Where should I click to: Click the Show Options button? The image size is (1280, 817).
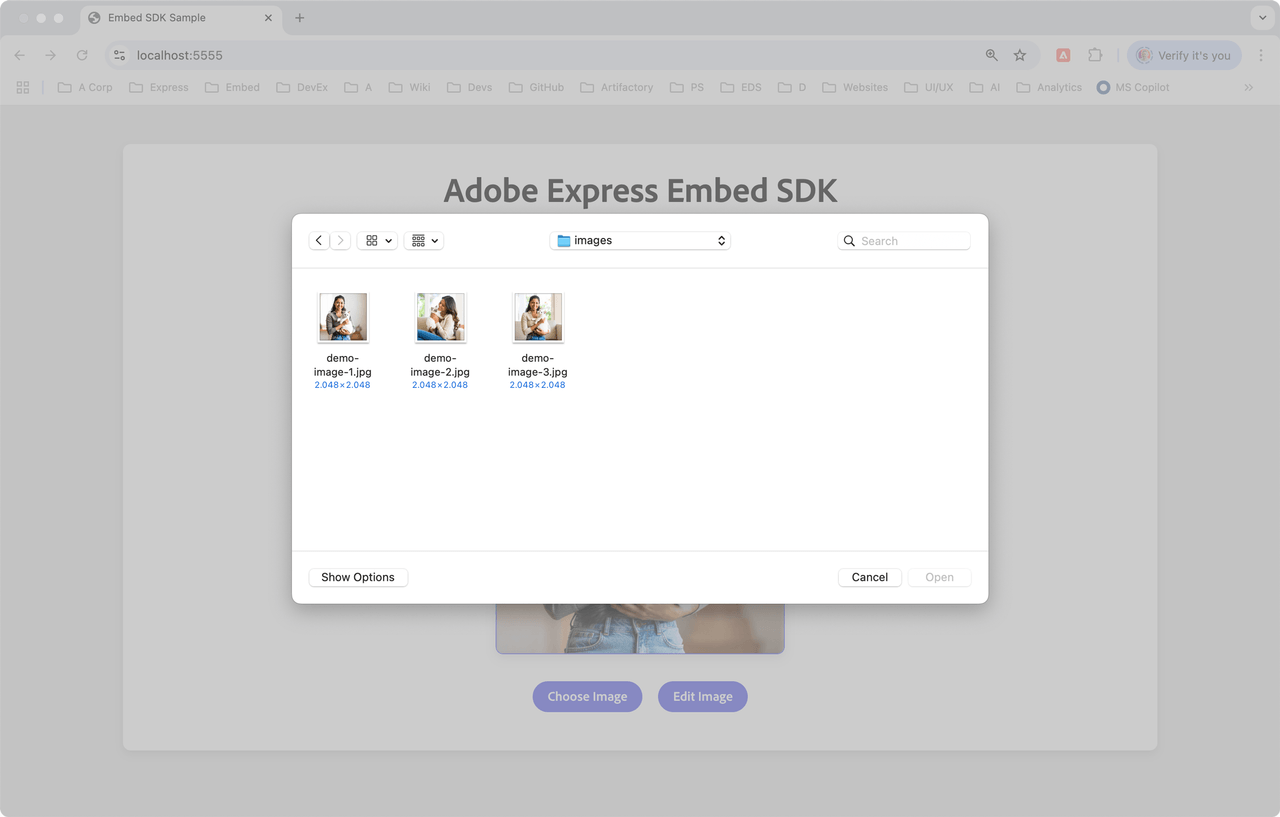click(358, 577)
